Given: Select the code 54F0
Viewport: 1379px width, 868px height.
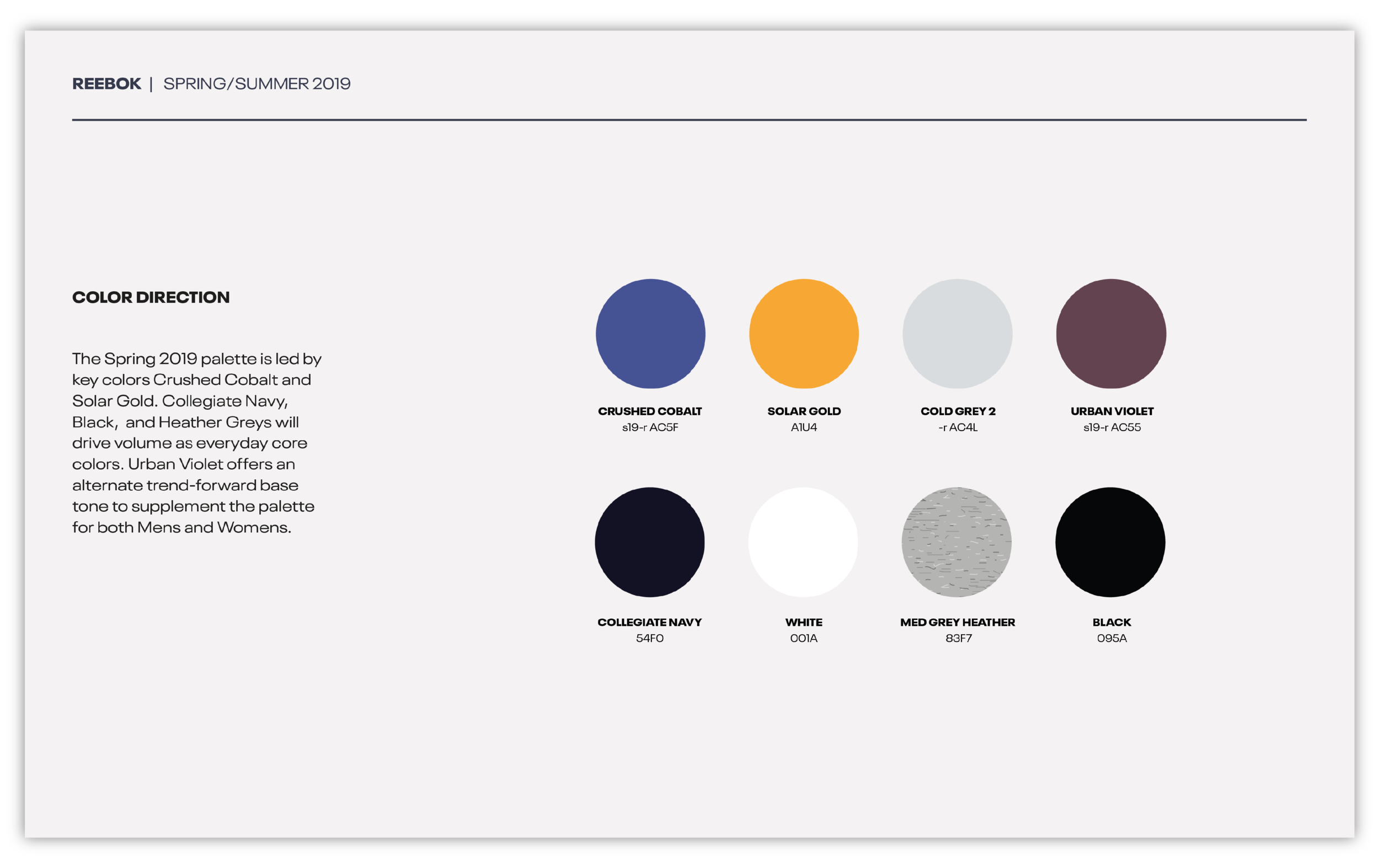Looking at the screenshot, I should pyautogui.click(x=649, y=638).
